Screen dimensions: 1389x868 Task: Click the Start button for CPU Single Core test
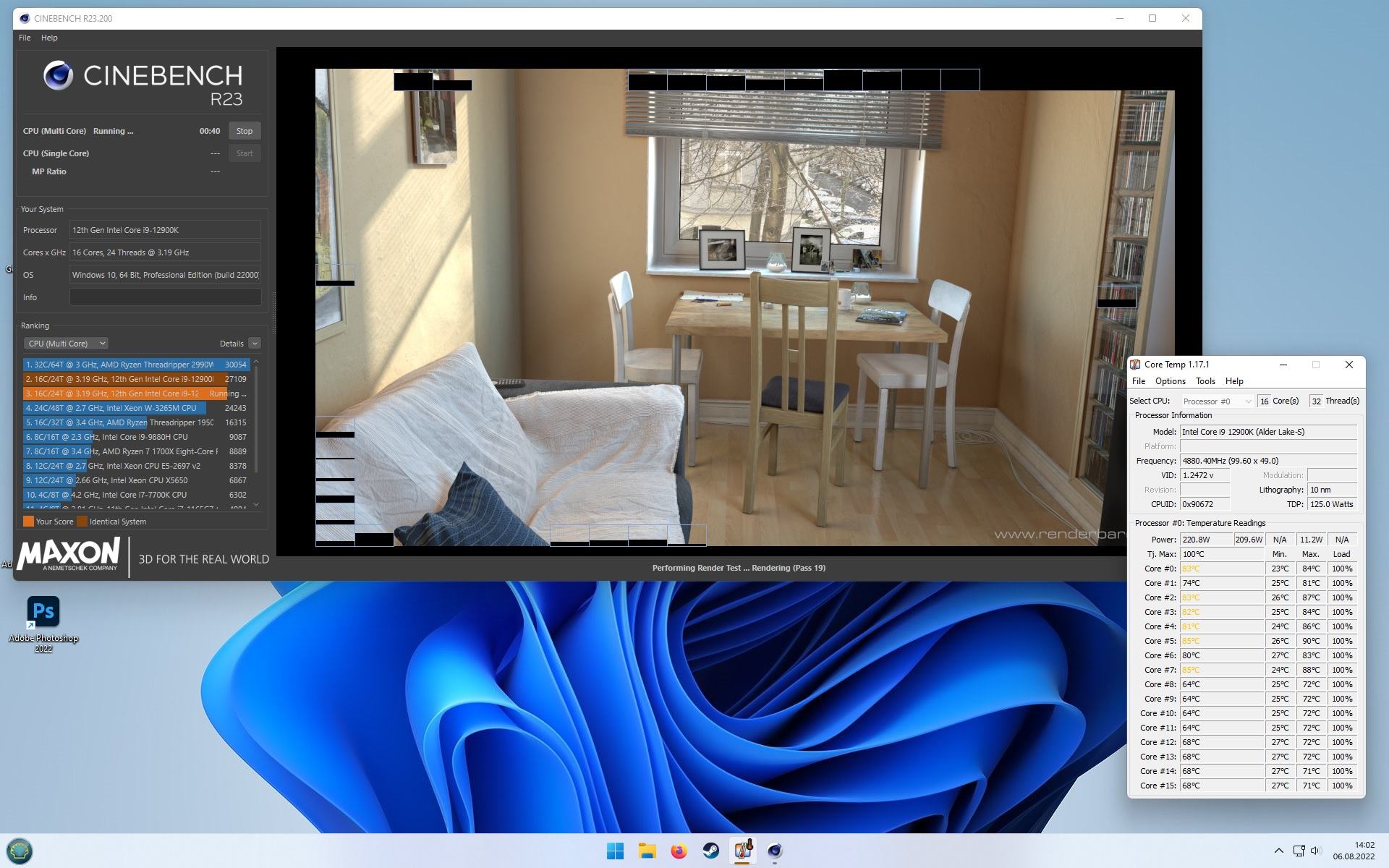(244, 153)
